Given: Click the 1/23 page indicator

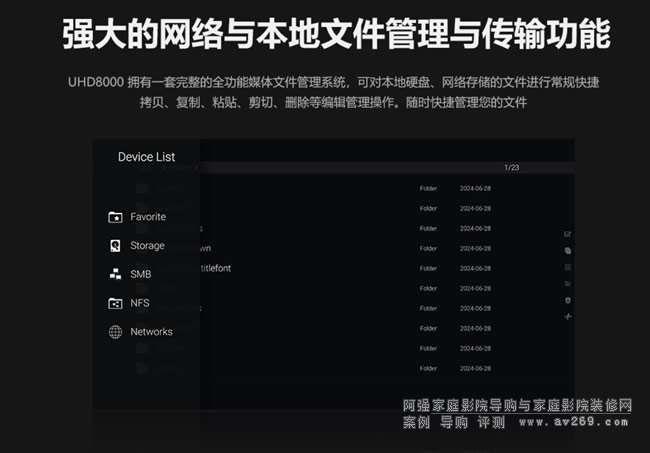Looking at the screenshot, I should (512, 167).
